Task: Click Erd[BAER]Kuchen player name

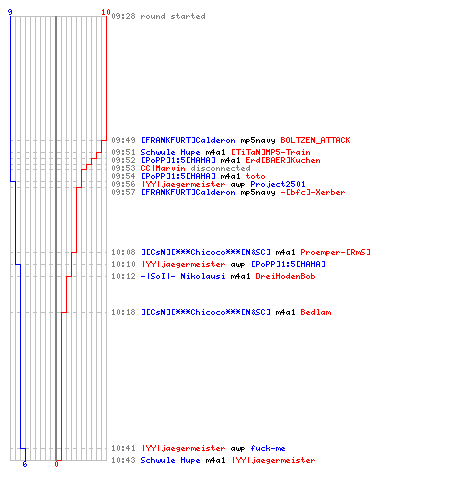Action: pos(283,160)
